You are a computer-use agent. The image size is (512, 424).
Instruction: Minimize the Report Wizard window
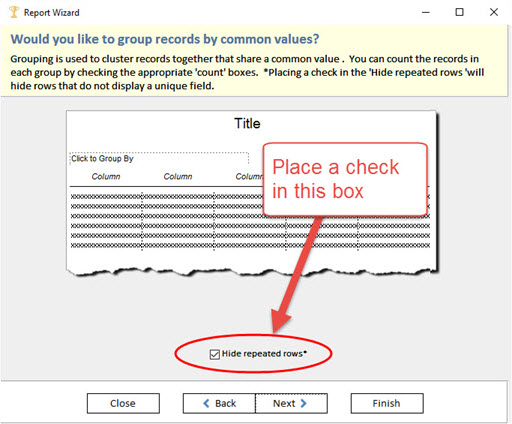point(426,12)
